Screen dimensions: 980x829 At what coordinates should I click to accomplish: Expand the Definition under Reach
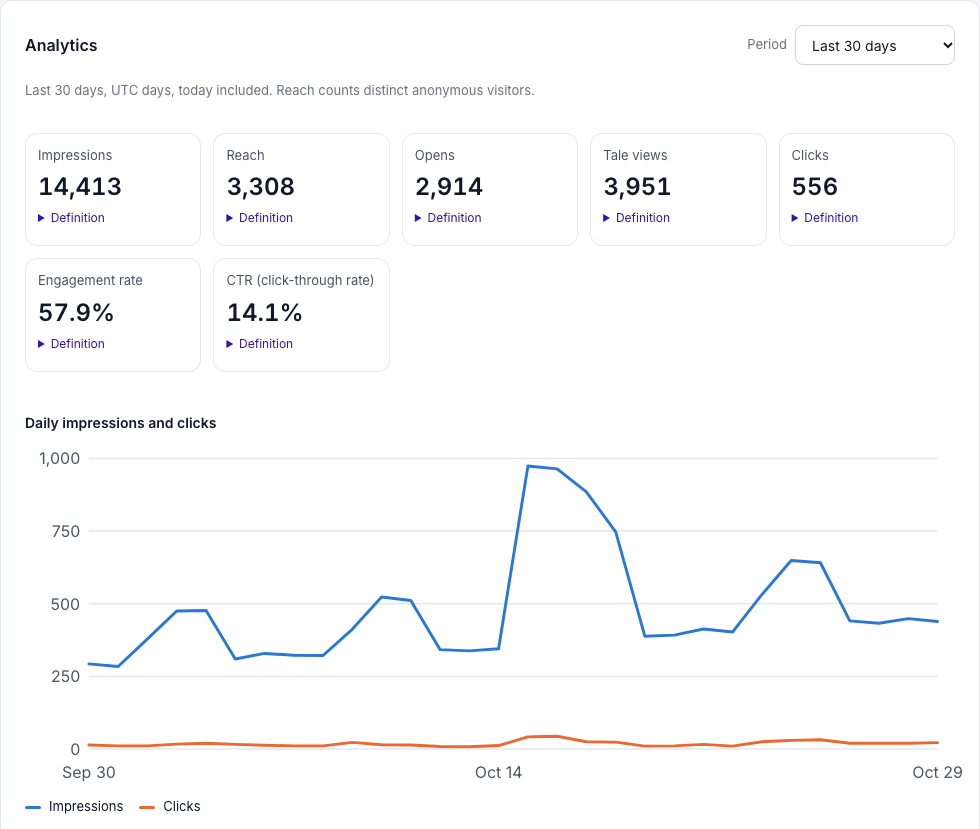259,218
